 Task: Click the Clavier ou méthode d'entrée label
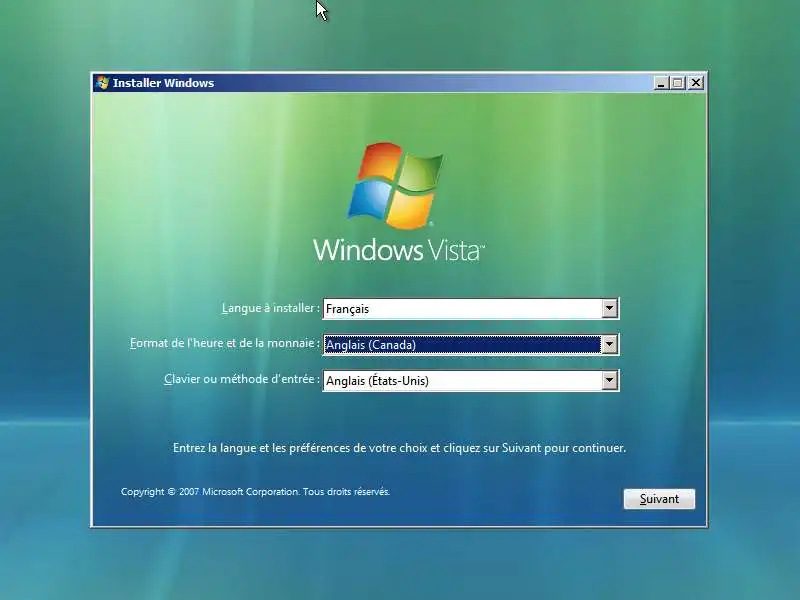[242, 379]
